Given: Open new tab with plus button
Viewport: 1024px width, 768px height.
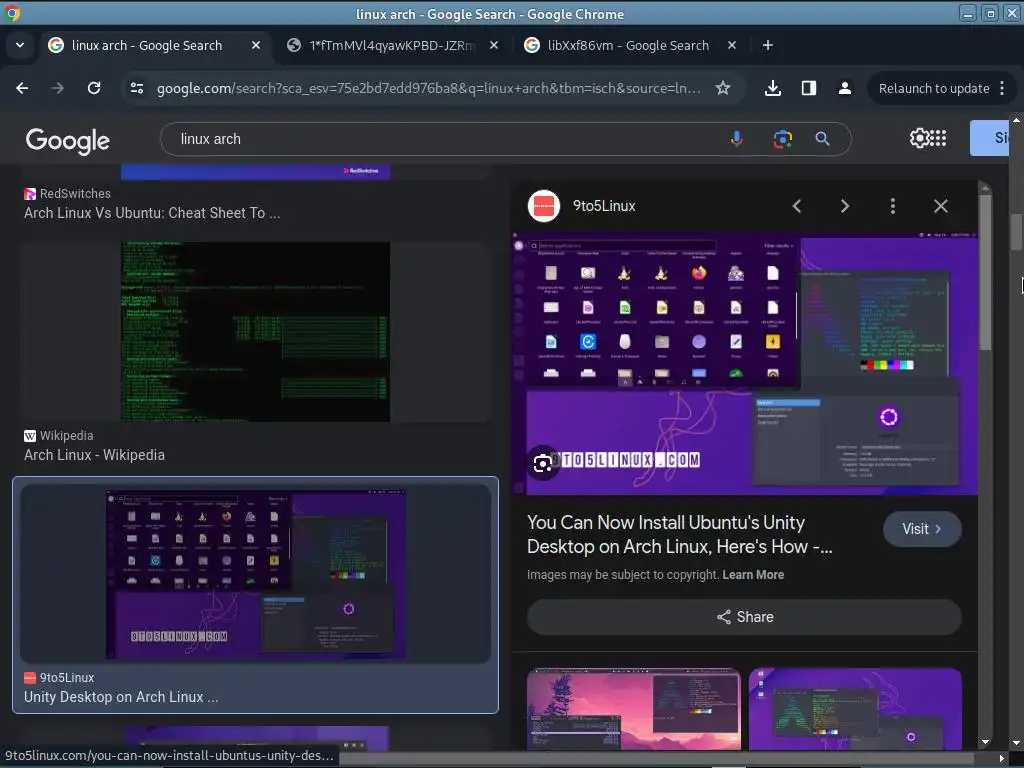Looking at the screenshot, I should [x=768, y=45].
